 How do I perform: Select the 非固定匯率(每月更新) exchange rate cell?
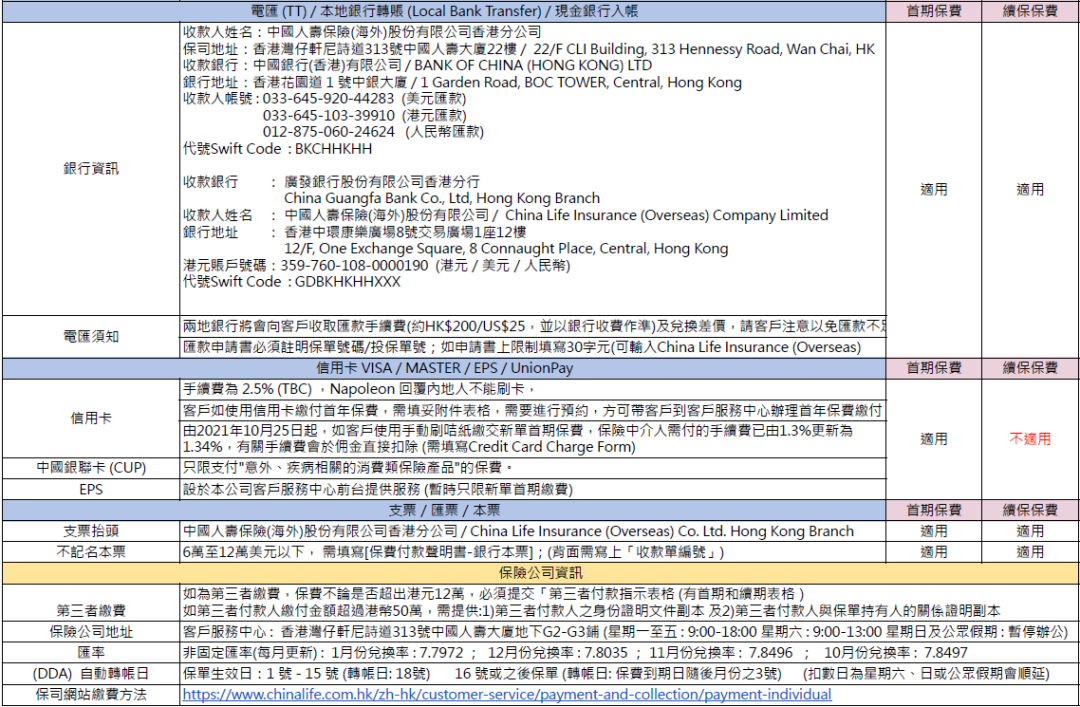pos(630,653)
